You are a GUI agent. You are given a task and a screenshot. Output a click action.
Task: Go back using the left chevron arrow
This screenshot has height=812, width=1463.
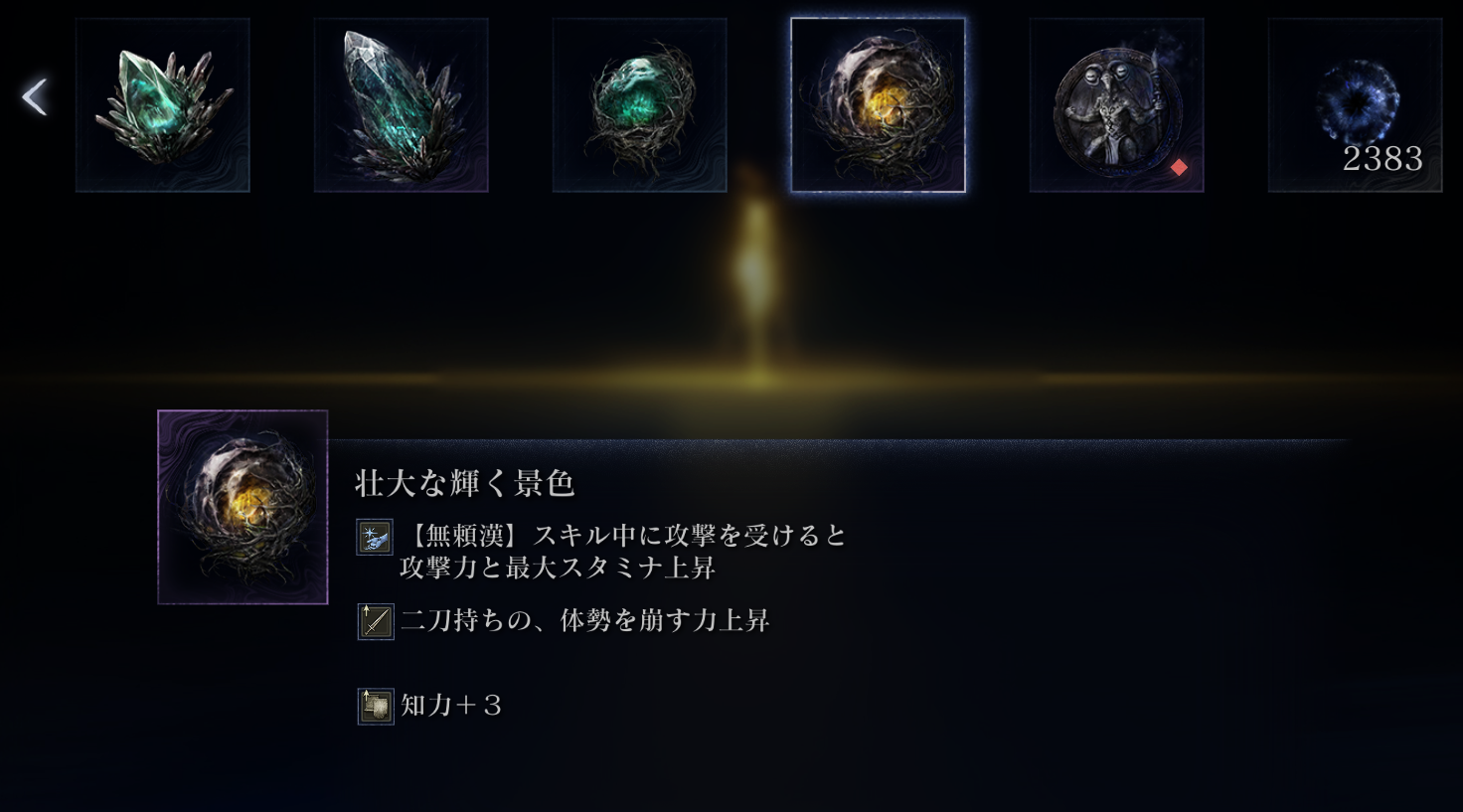point(35,97)
